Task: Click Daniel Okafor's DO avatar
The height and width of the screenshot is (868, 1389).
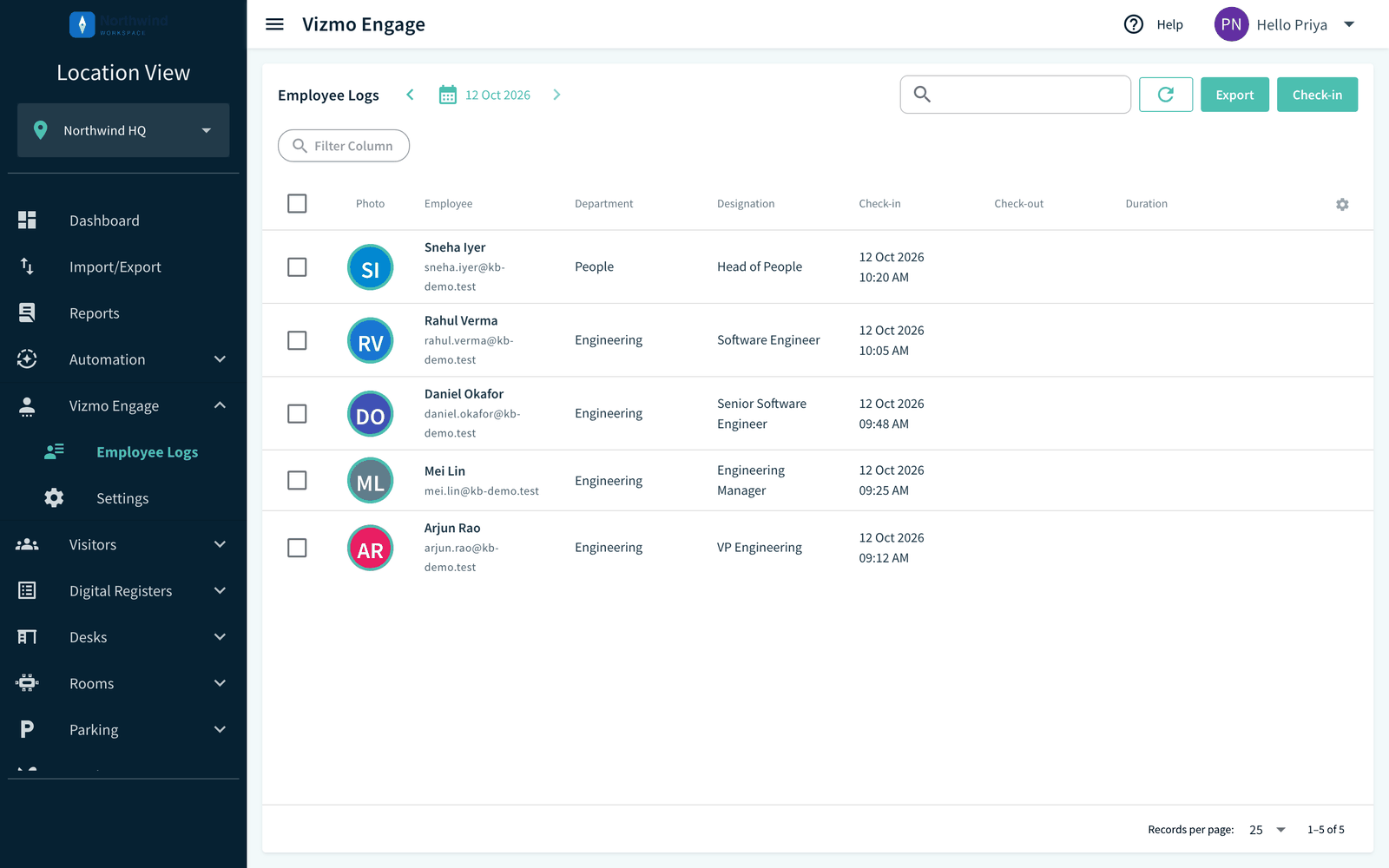Action: (x=371, y=414)
